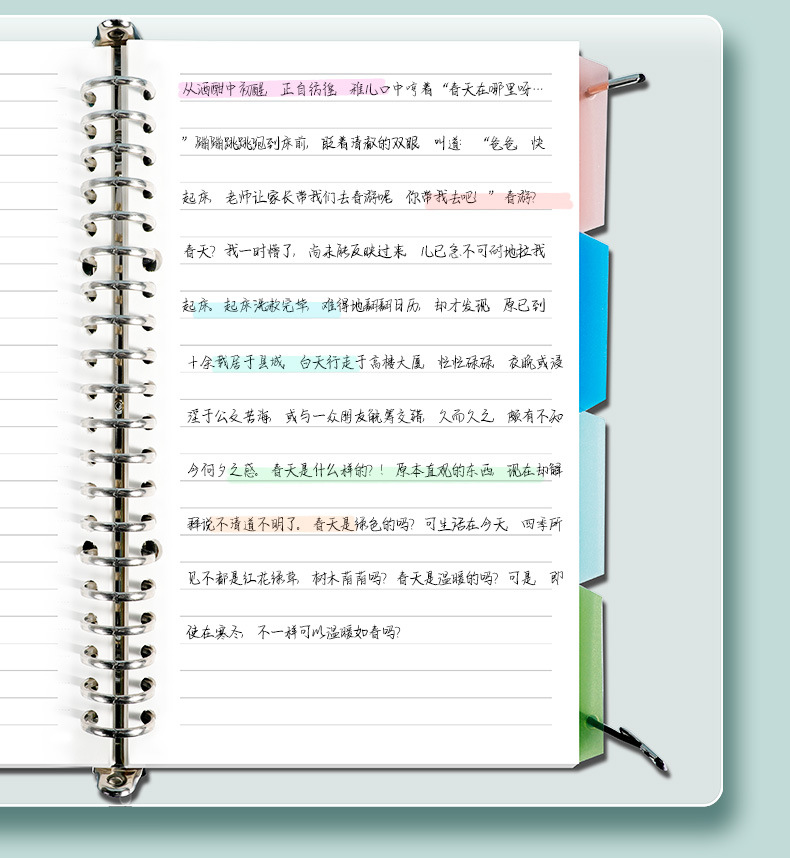Viewport: 790px width, 858px height.
Task: Click the green-highlighted text "春天是什么样的?"
Action: tap(322, 470)
